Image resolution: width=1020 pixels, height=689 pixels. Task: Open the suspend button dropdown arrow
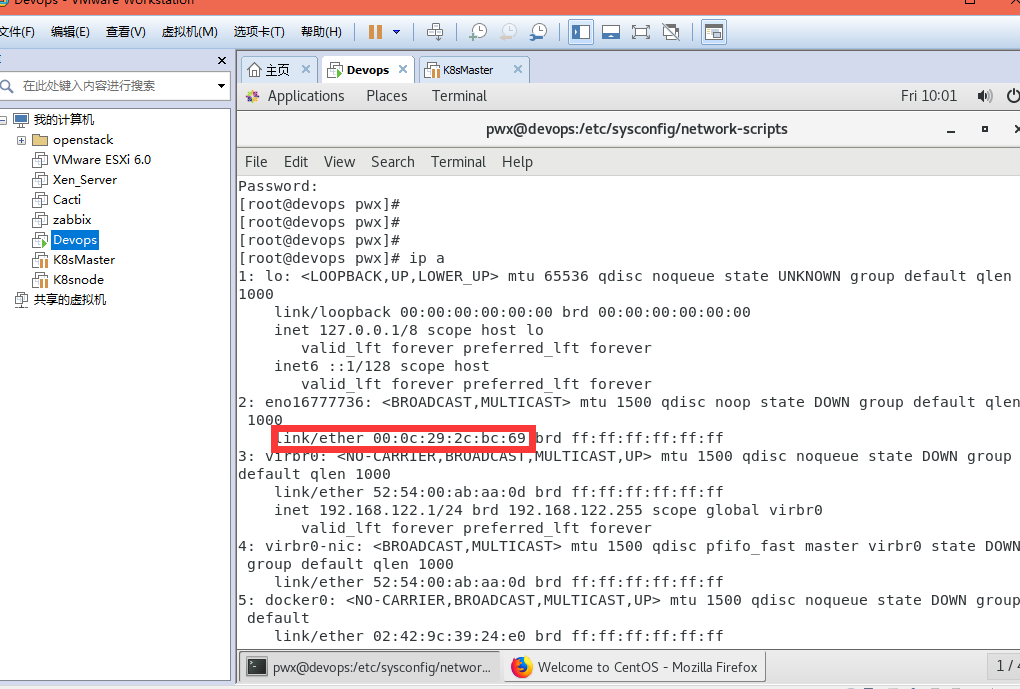point(398,31)
